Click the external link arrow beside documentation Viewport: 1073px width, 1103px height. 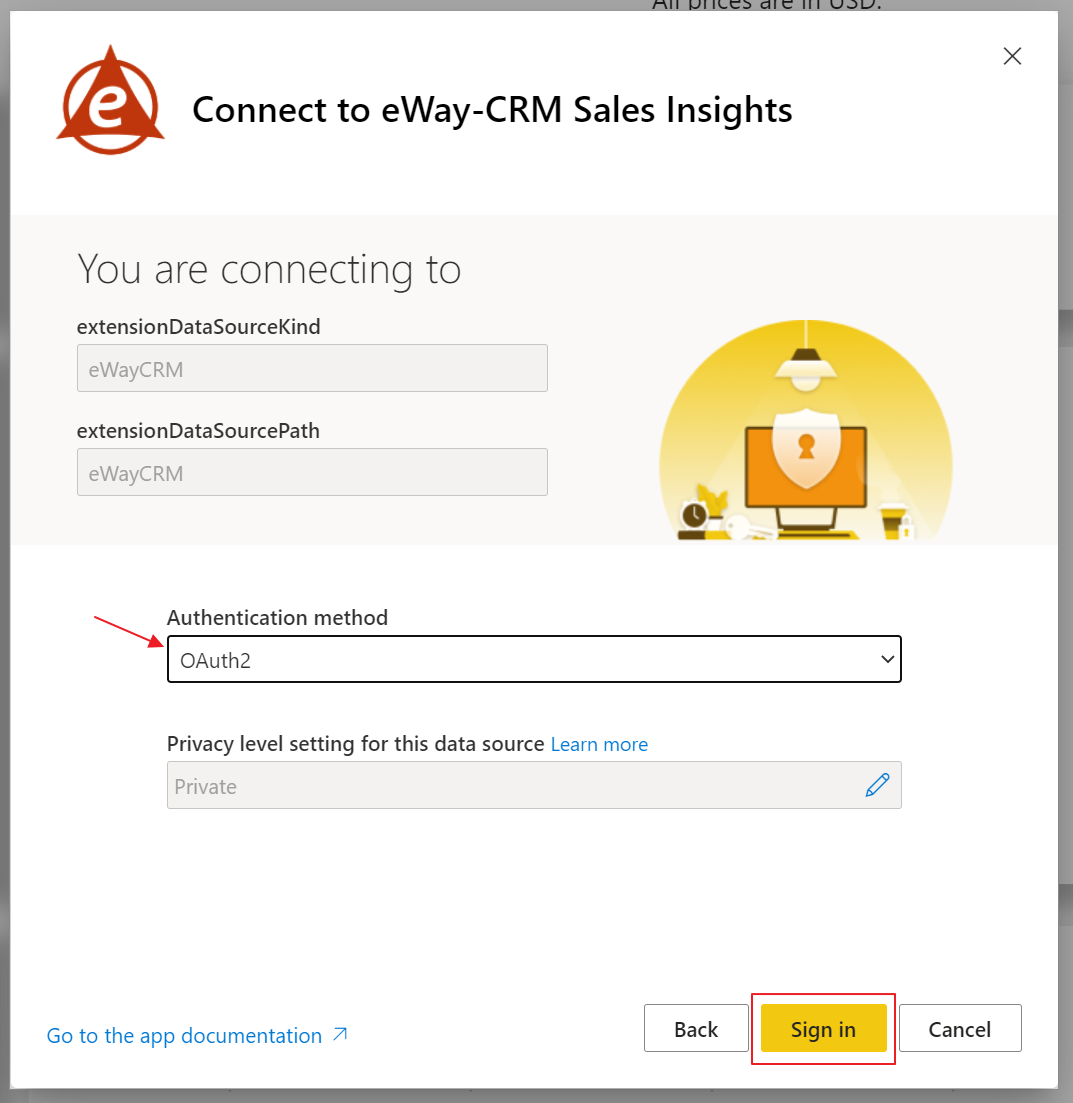pyautogui.click(x=341, y=1034)
